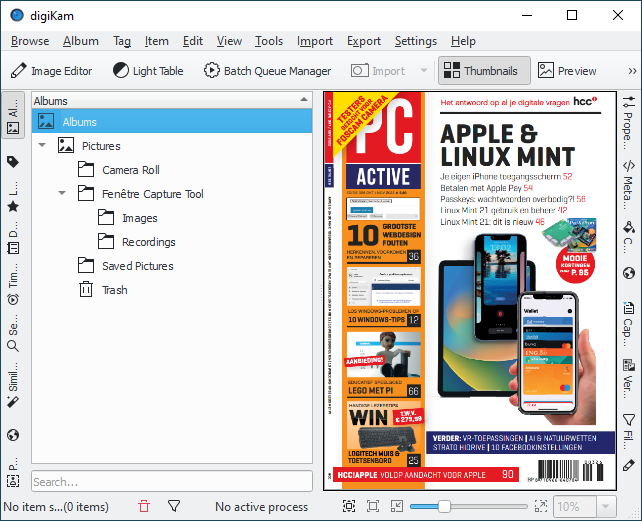
Task: Open the Labels star sidebar tab
Action: [x=13, y=197]
